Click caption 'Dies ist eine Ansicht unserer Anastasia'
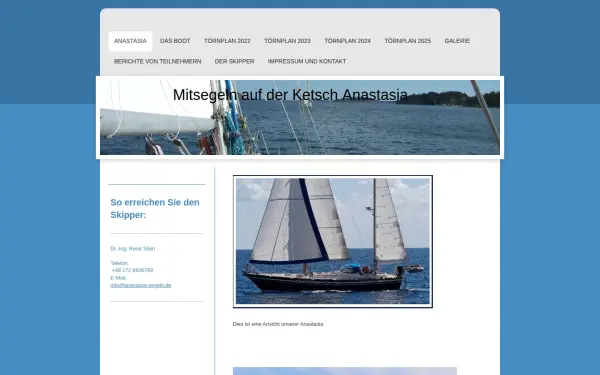The height and width of the screenshot is (375, 600). (x=278, y=324)
